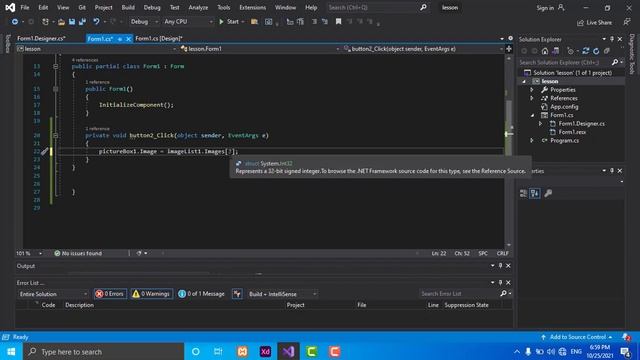Image resolution: width=640 pixels, height=360 pixels.
Task: Open the Analyze menu
Action: tap(198, 7)
